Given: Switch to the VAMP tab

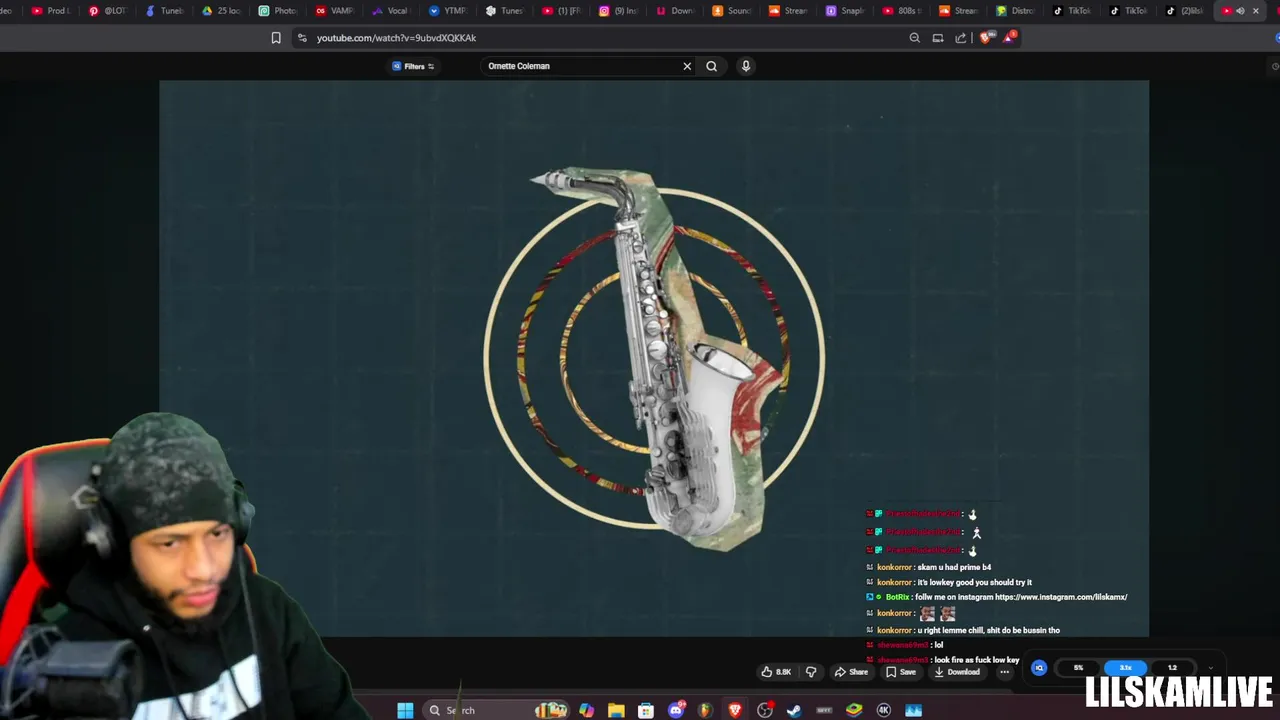Looking at the screenshot, I should (x=335, y=11).
